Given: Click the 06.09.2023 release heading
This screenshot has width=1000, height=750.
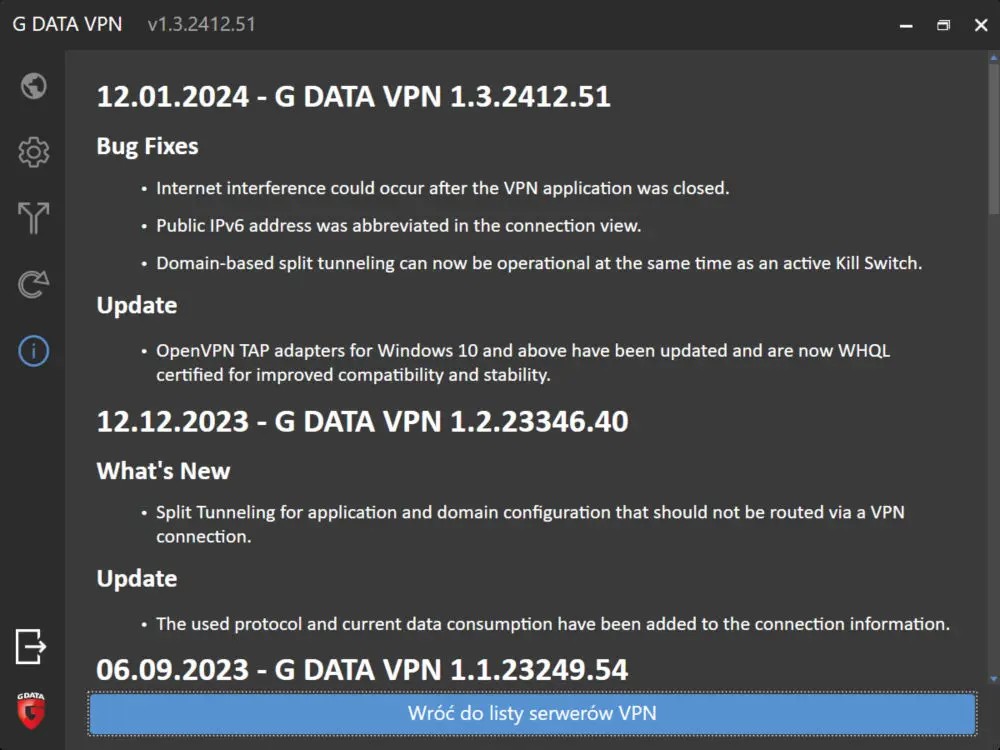Looking at the screenshot, I should [362, 669].
